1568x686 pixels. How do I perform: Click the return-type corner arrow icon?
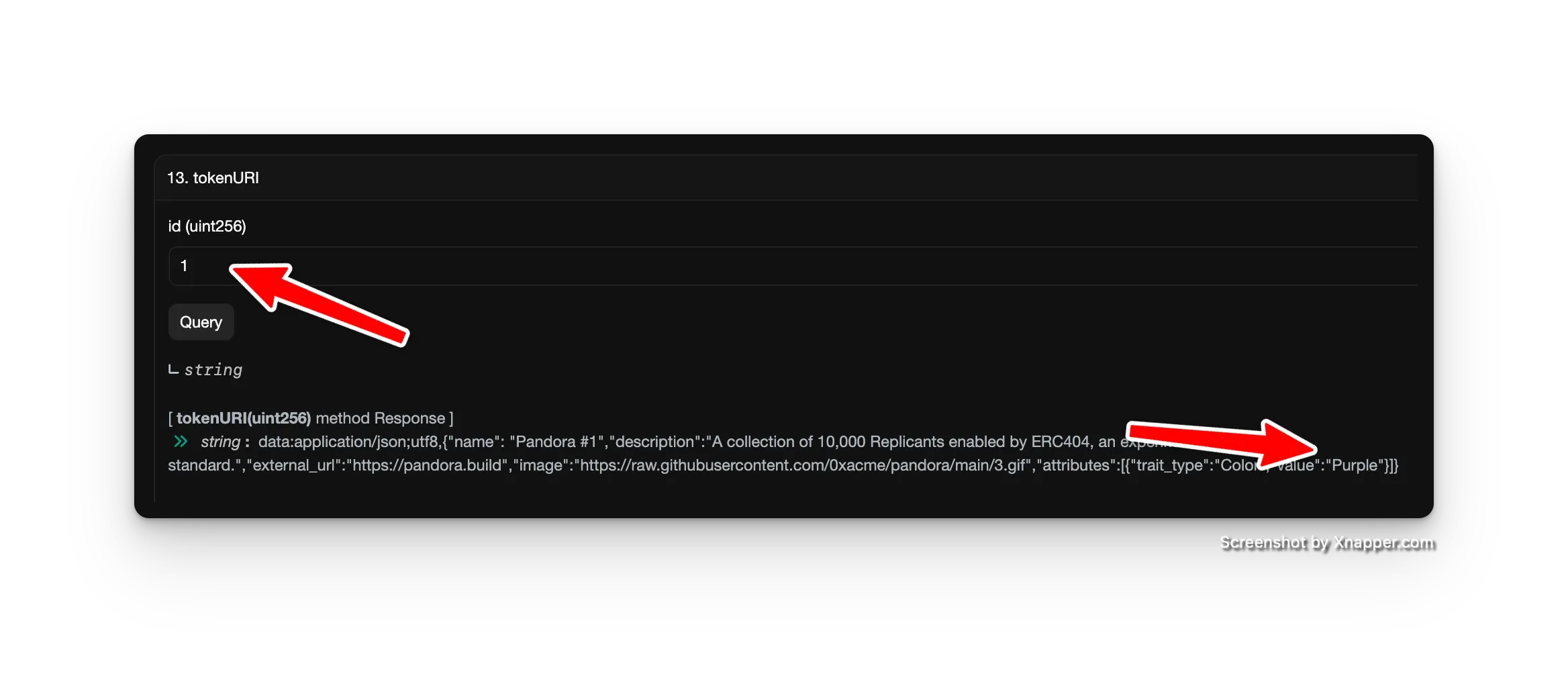point(173,370)
